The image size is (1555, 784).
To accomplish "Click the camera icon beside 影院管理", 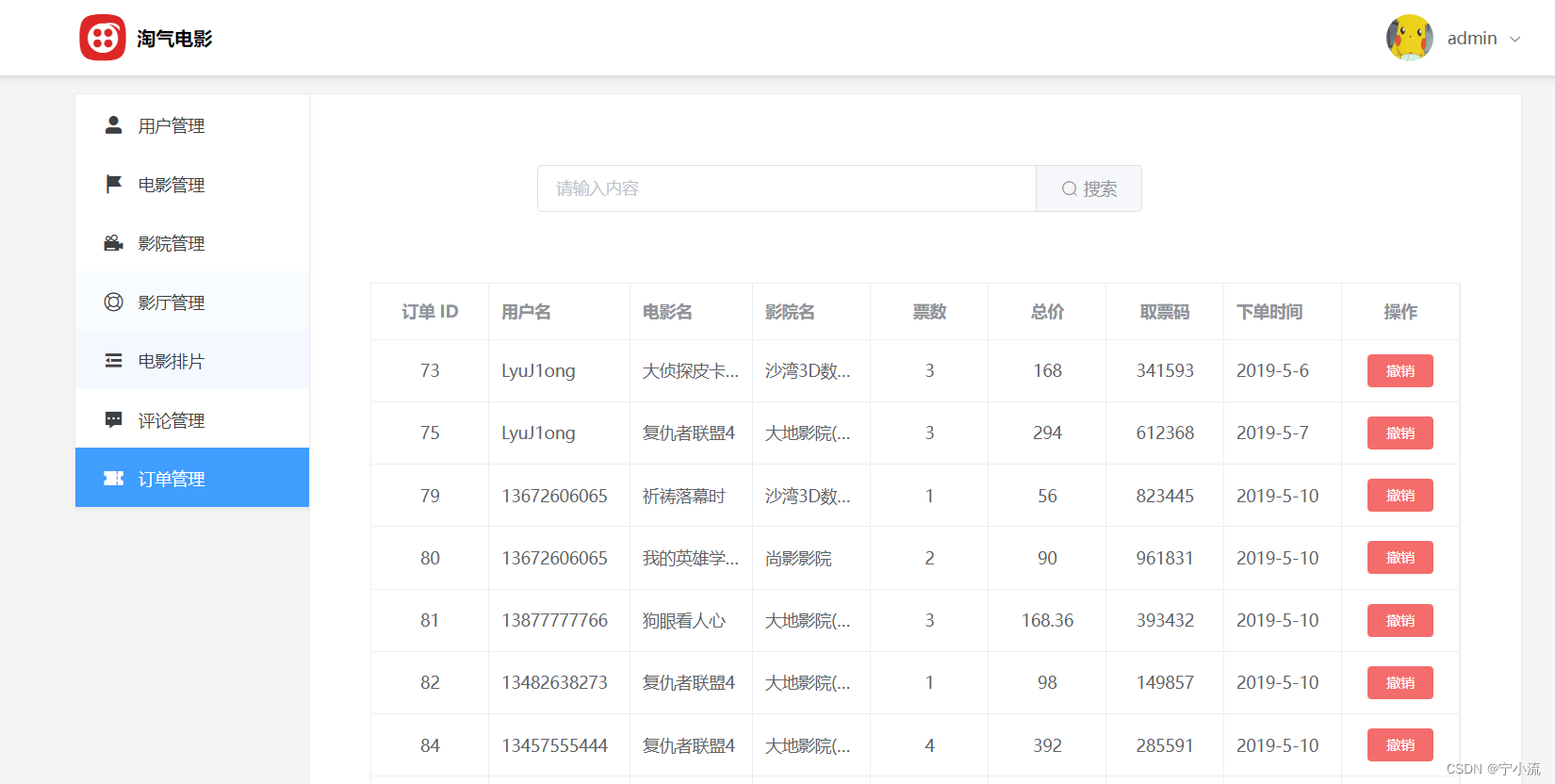I will click(113, 243).
